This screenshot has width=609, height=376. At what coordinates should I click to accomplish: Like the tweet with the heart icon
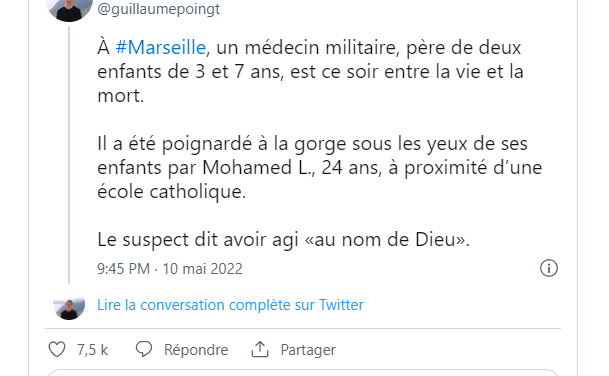pyautogui.click(x=57, y=350)
